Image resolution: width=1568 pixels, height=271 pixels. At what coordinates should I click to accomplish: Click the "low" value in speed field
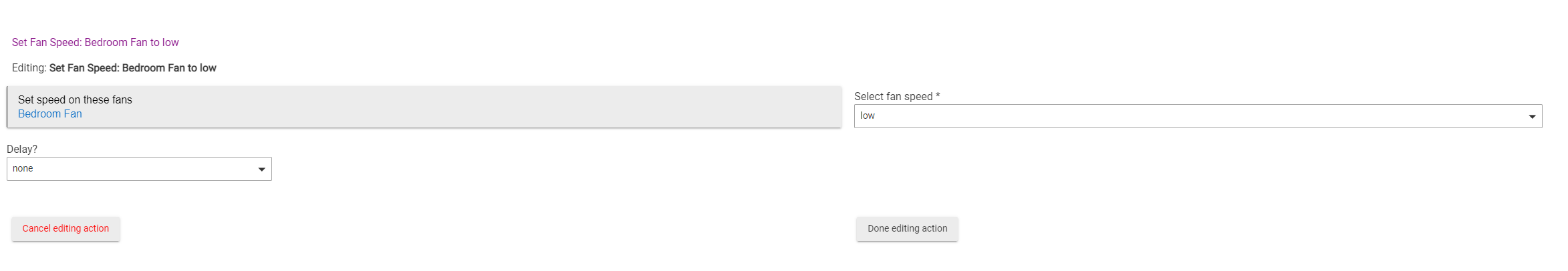(868, 116)
